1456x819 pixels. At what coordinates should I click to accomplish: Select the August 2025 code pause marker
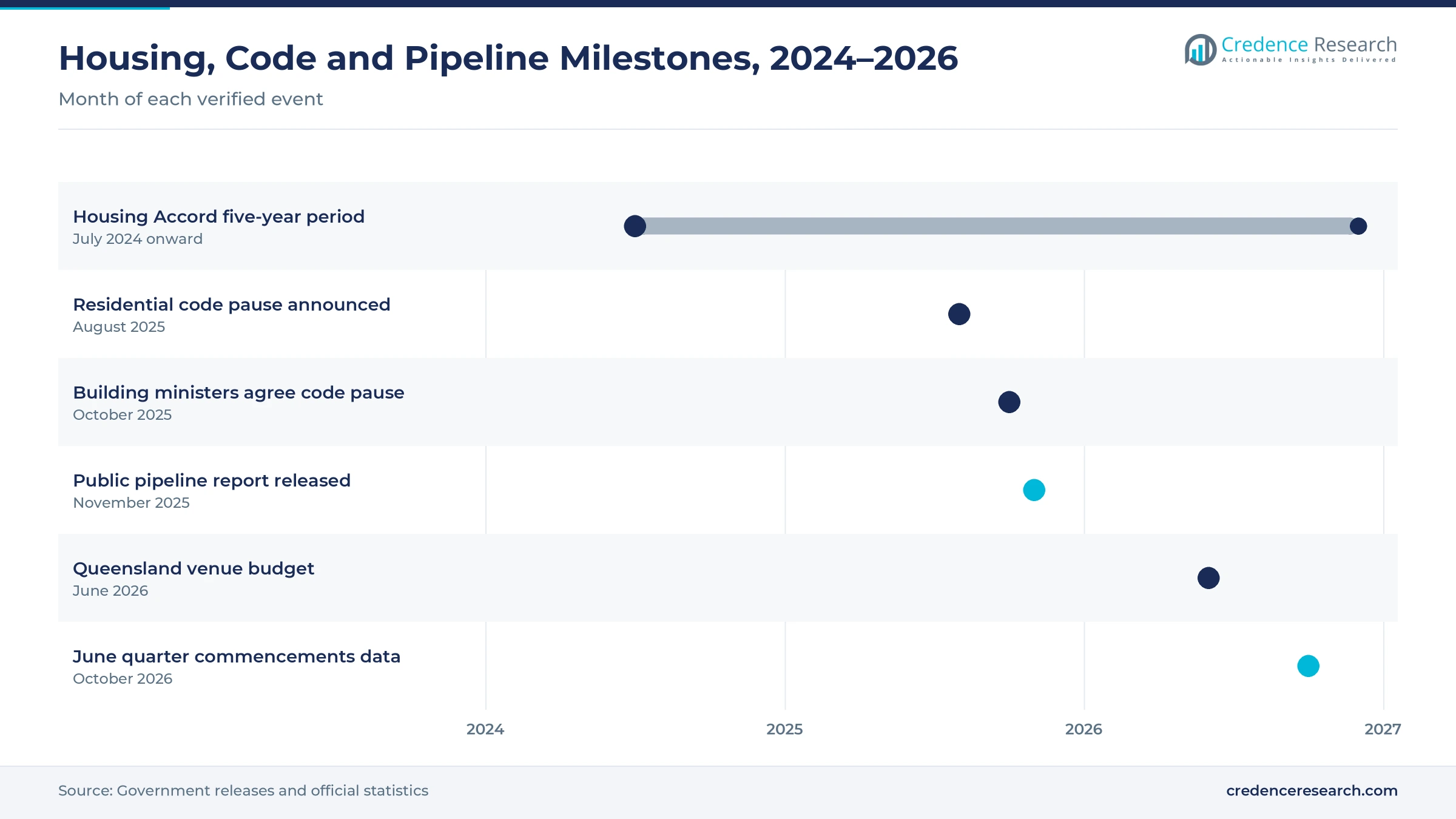click(959, 314)
